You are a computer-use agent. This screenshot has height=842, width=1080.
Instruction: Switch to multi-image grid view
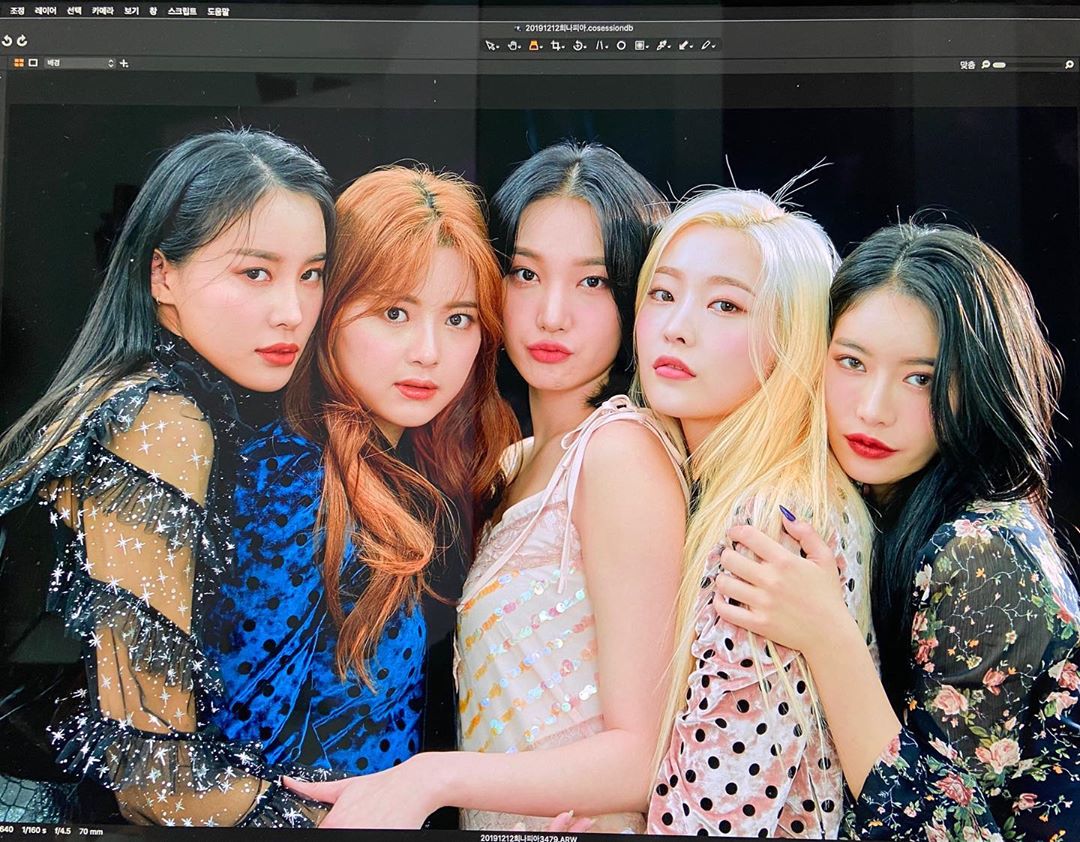[x=19, y=63]
